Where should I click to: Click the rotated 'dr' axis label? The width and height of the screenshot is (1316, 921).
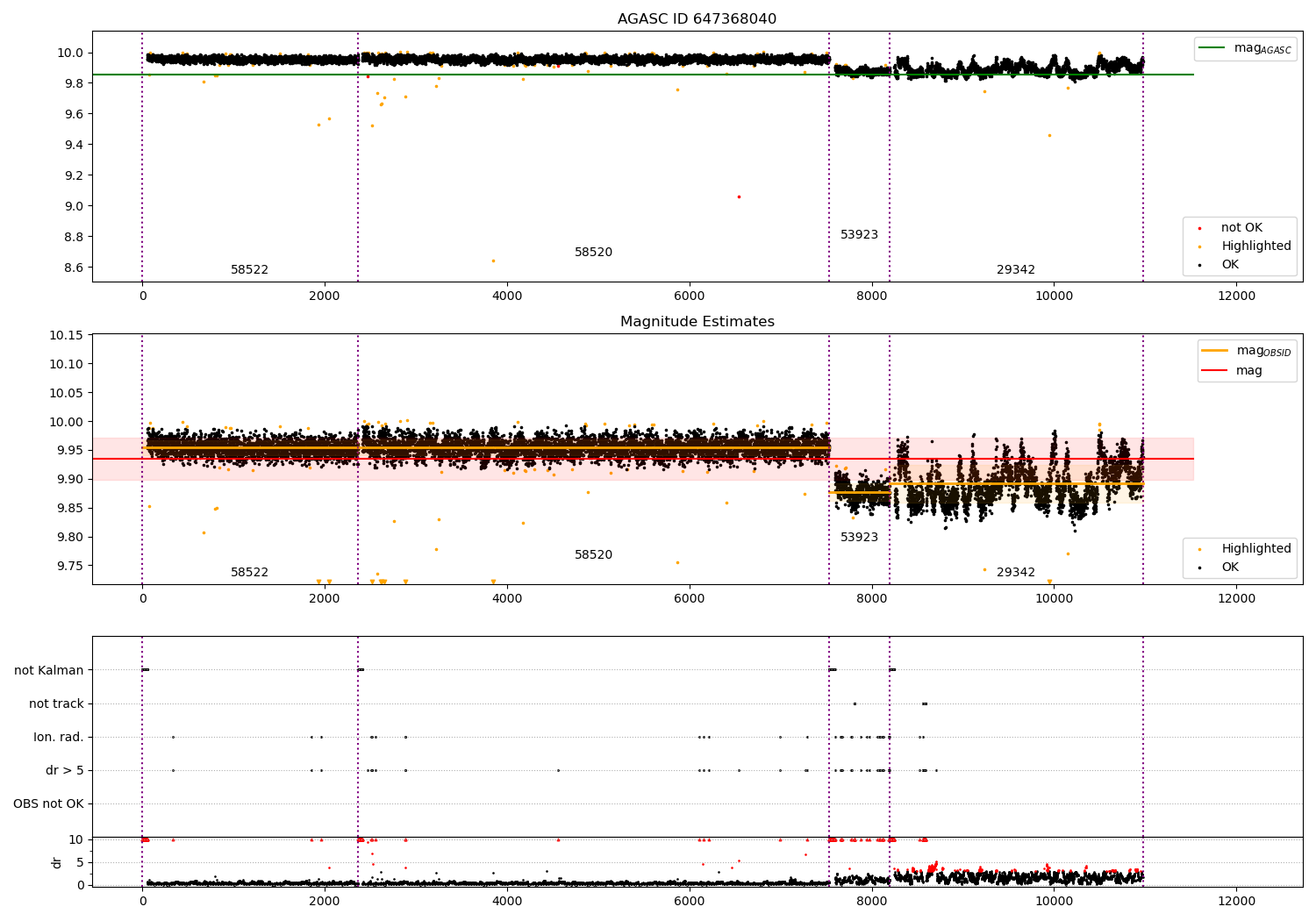click(57, 862)
